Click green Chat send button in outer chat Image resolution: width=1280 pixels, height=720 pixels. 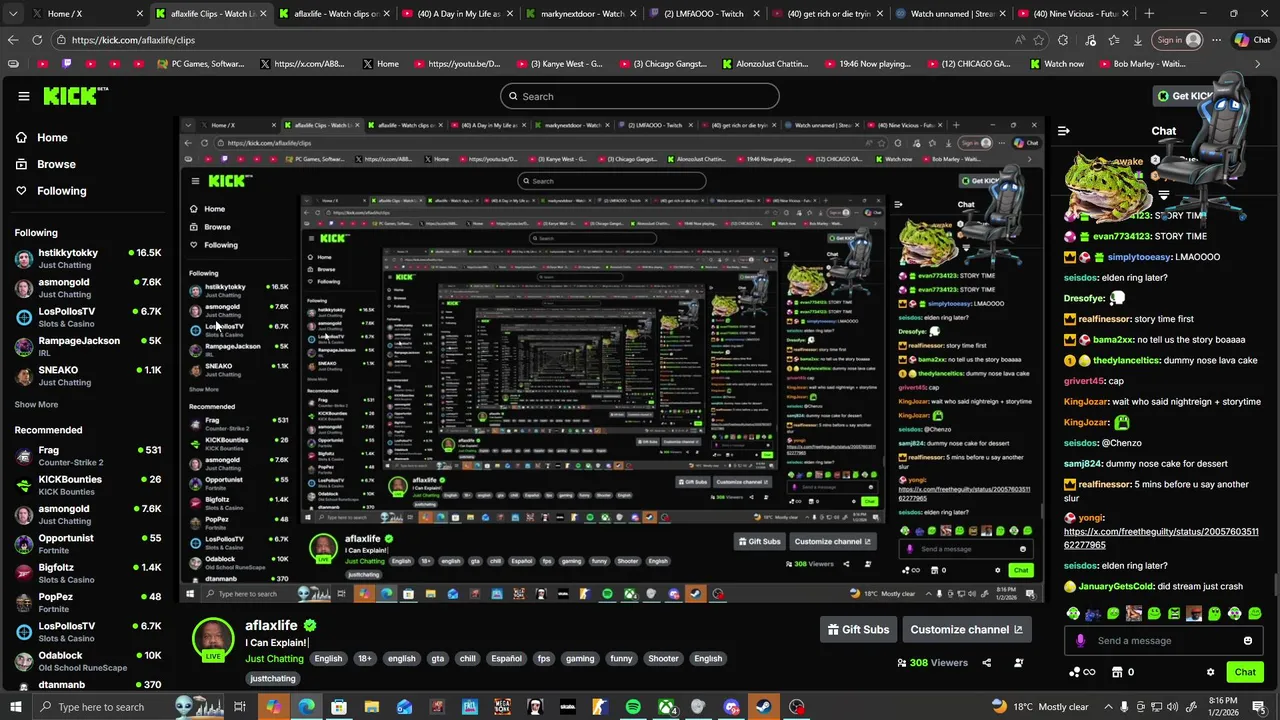pos(1245,672)
